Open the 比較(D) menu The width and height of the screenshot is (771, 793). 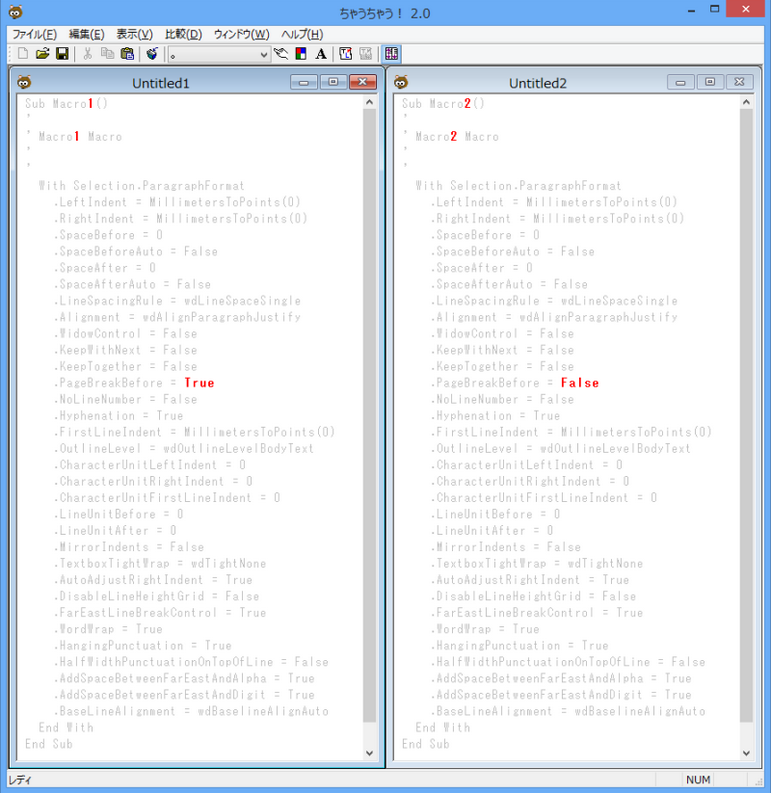pyautogui.click(x=182, y=34)
